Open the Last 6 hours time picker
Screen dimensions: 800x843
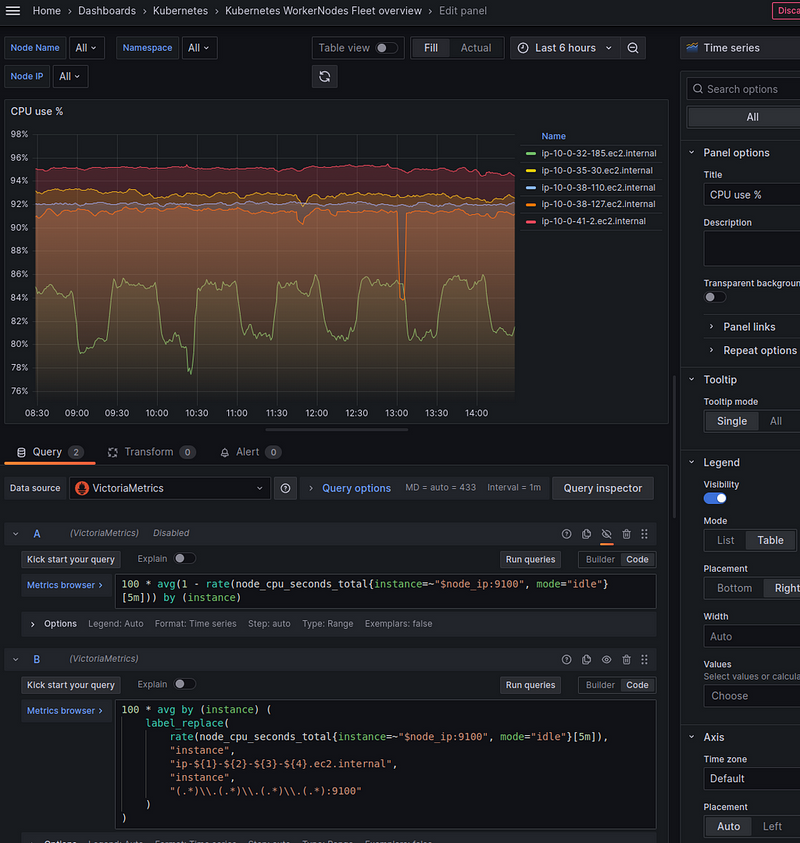563,48
